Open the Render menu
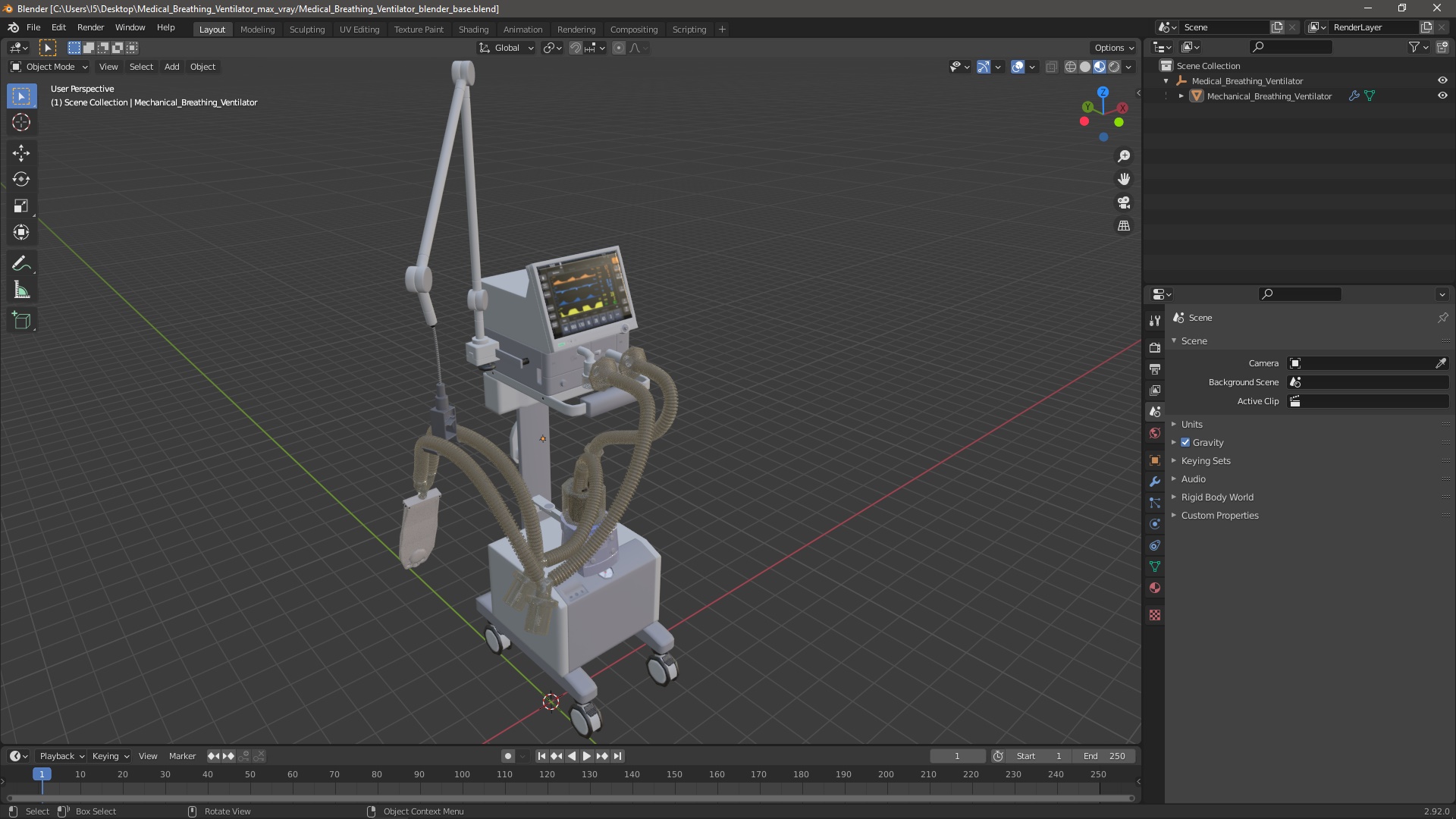The width and height of the screenshot is (1456, 819). tap(90, 27)
